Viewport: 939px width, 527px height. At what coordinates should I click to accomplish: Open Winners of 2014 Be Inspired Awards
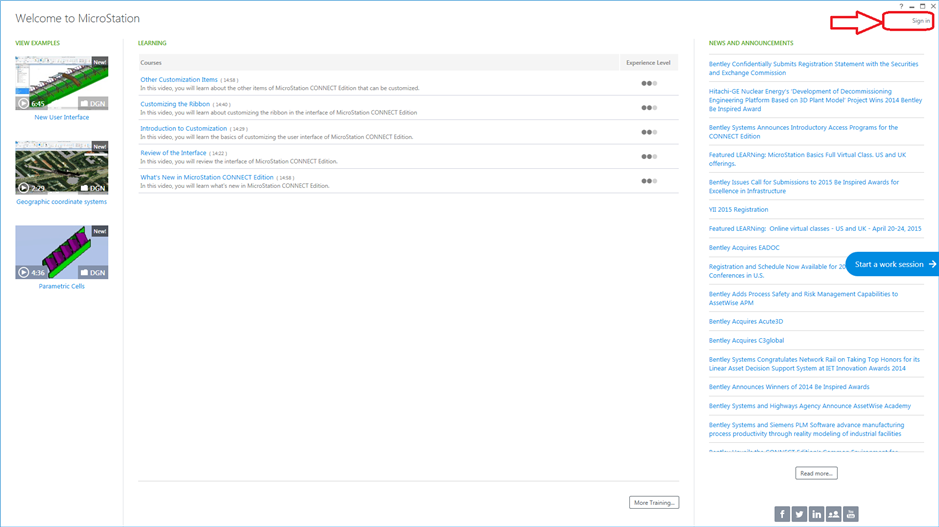point(789,387)
